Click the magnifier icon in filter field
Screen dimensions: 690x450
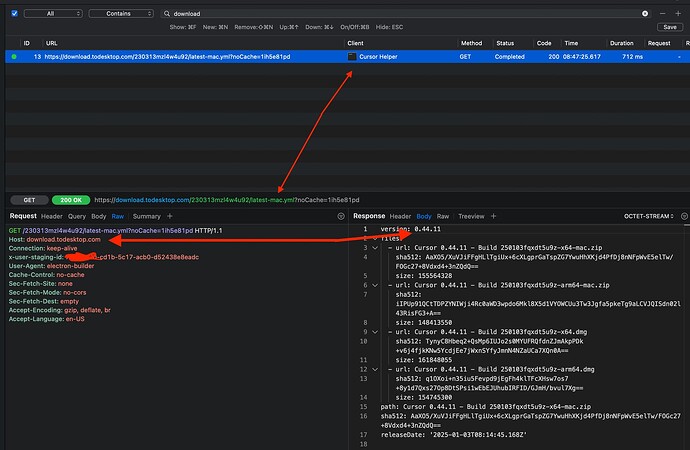[x=167, y=14]
